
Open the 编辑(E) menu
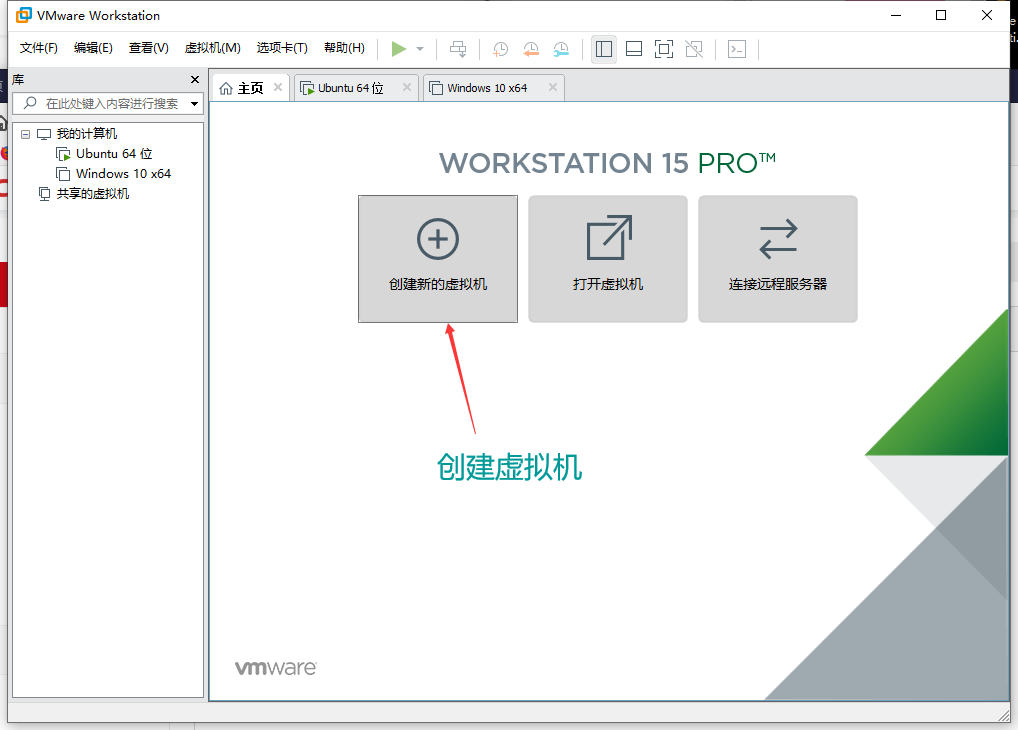coord(93,48)
